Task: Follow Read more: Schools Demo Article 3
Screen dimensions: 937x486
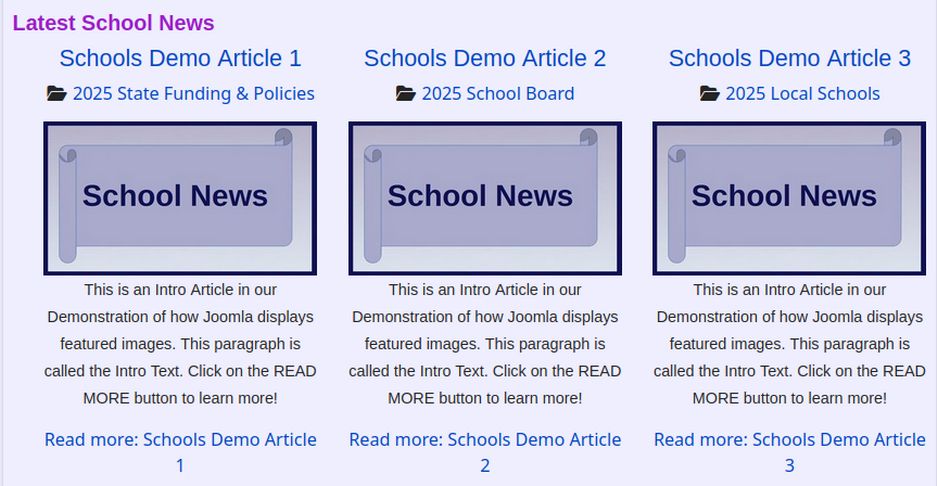Action: pyautogui.click(x=789, y=440)
